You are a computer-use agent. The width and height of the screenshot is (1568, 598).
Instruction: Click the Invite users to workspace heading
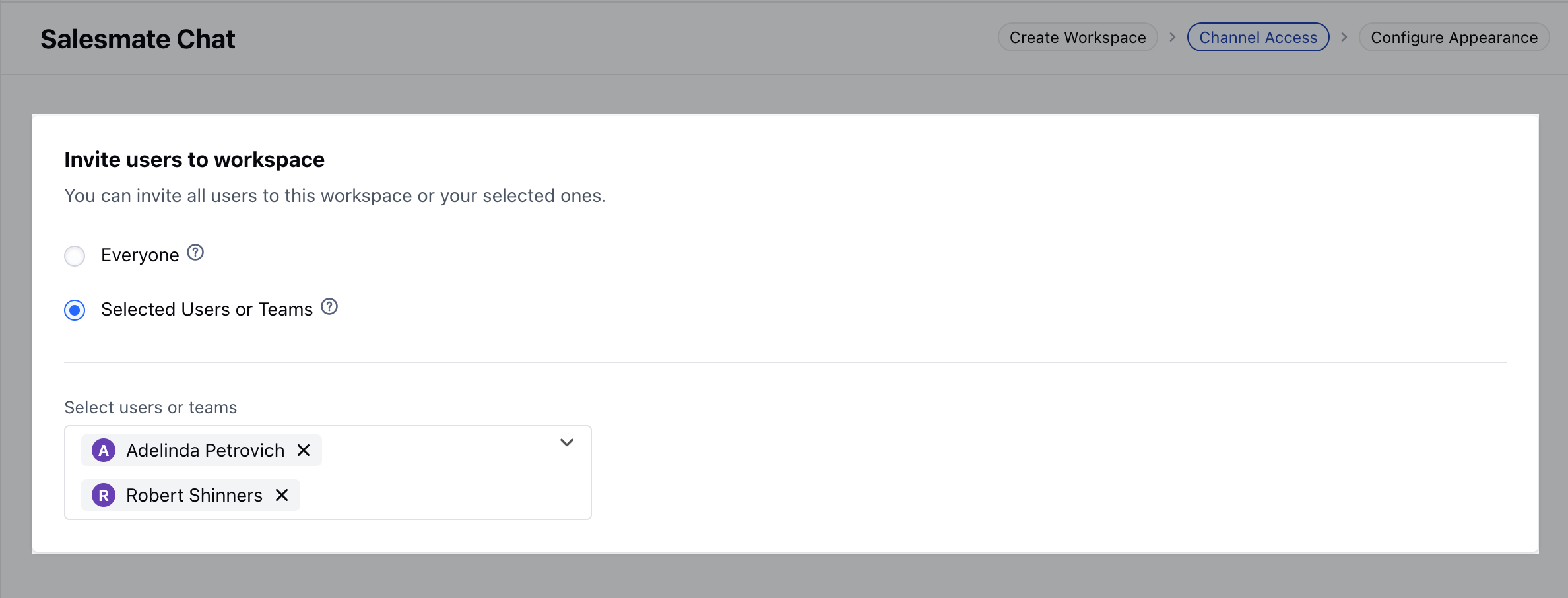point(194,160)
